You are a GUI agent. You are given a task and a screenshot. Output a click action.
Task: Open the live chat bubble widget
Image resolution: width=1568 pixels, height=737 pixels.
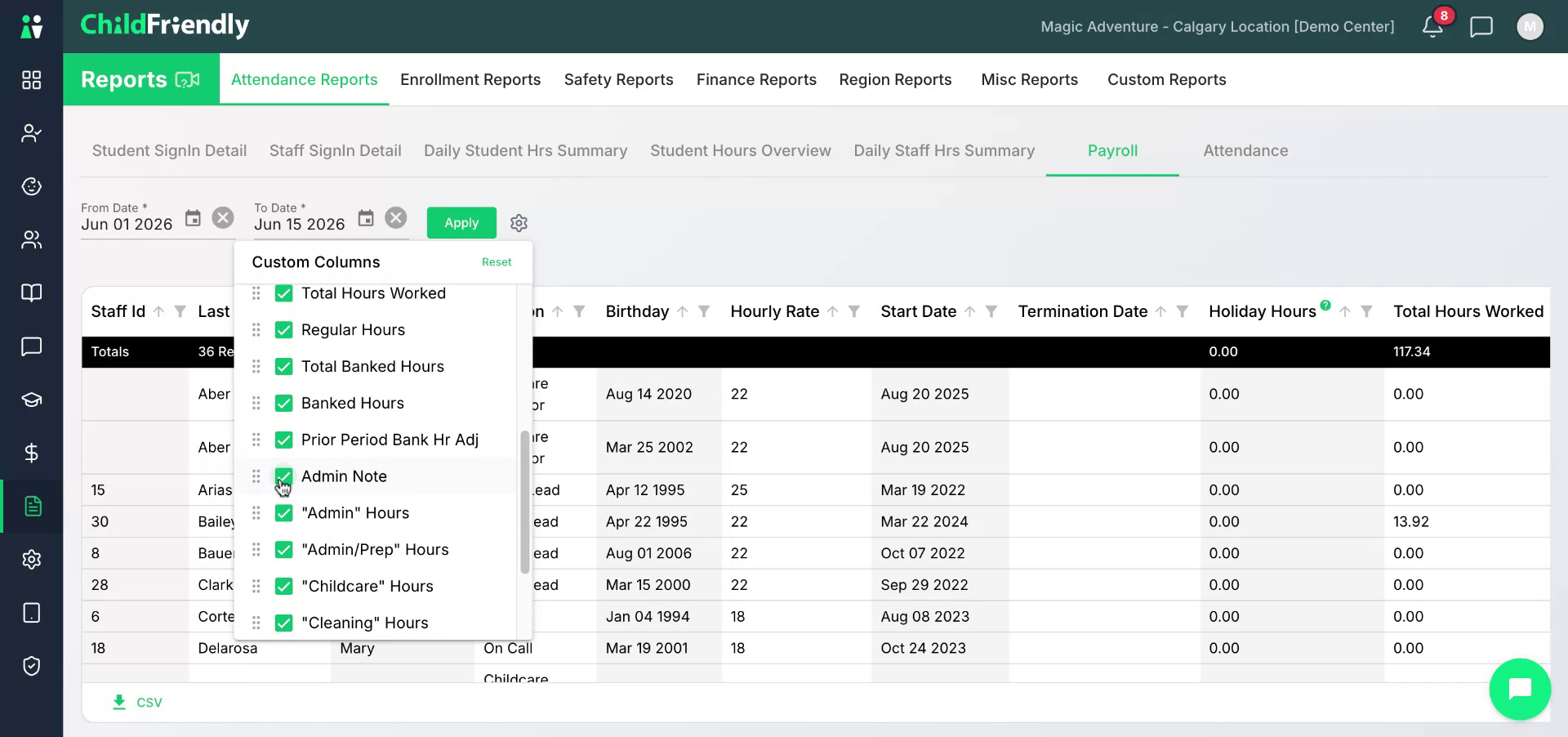point(1519,689)
